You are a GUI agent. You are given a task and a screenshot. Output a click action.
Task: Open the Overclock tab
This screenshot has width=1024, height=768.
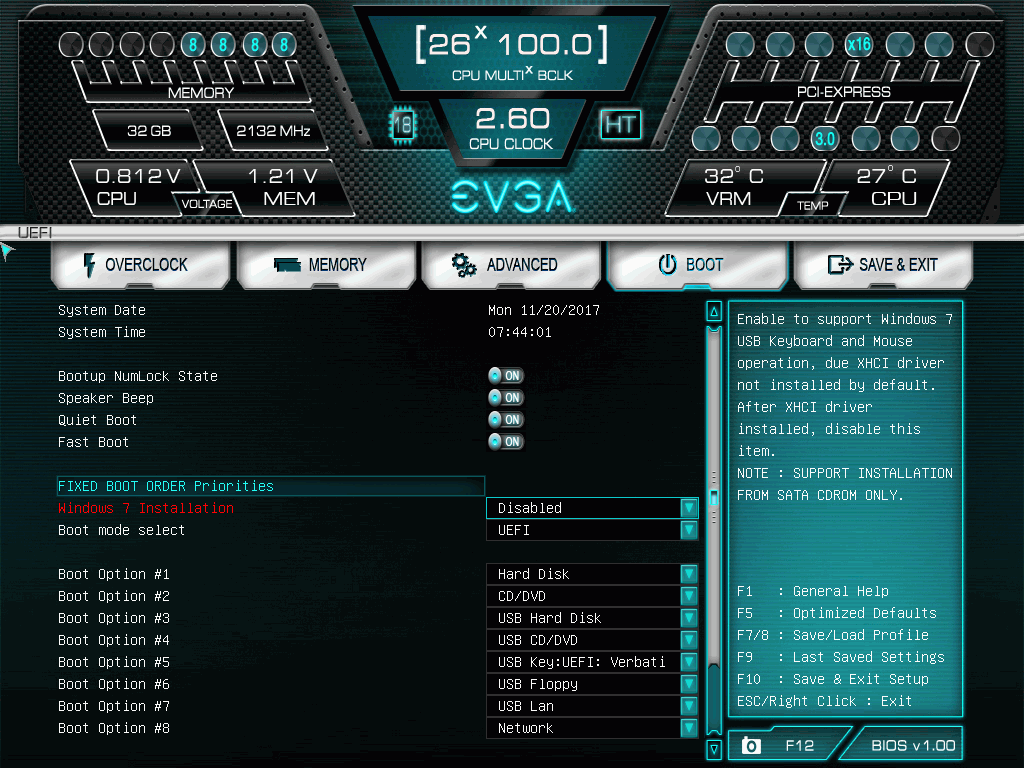point(140,264)
